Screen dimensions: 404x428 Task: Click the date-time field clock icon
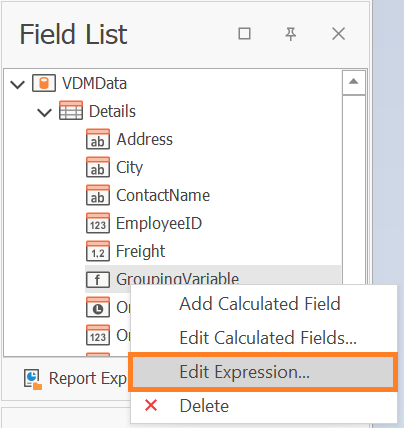point(98,307)
